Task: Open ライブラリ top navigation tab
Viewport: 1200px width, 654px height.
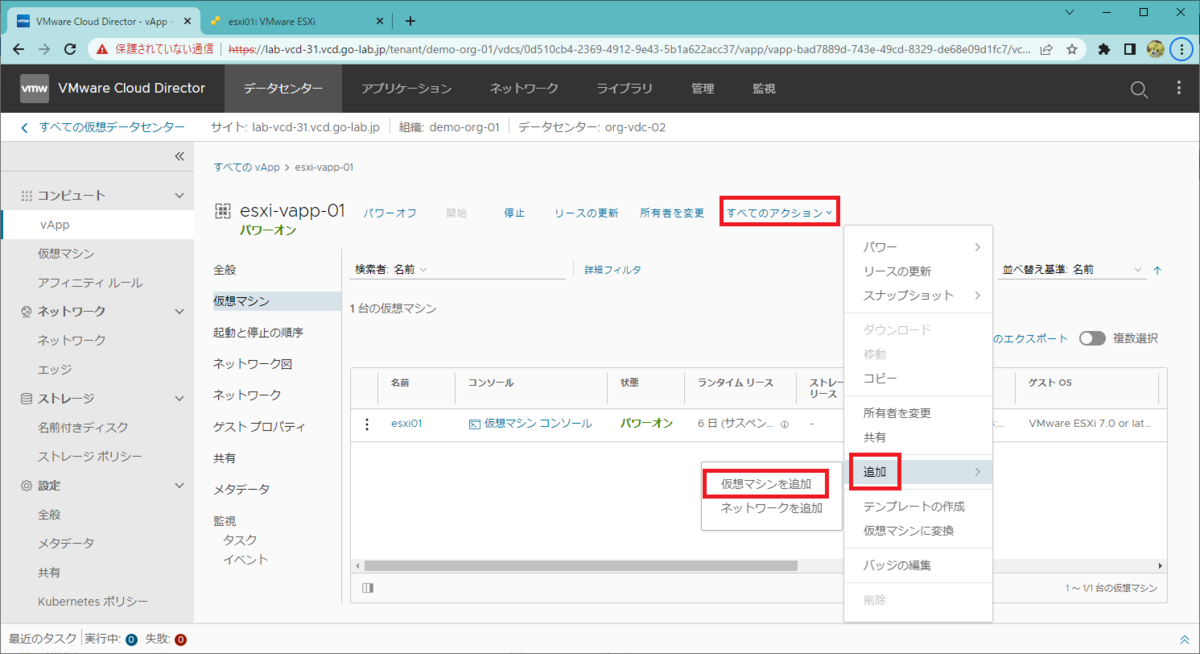Action: (x=624, y=88)
